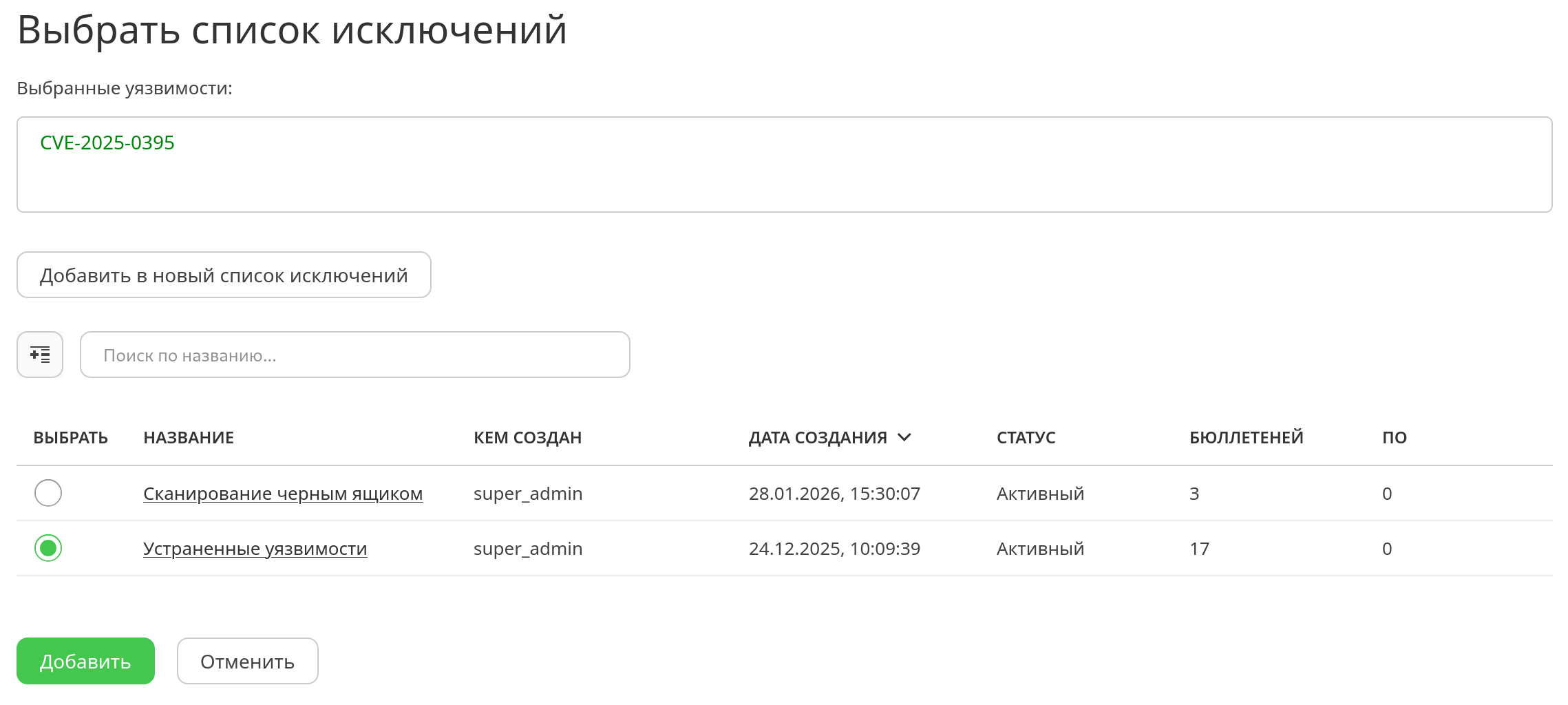Click the Статус column header

point(1026,437)
